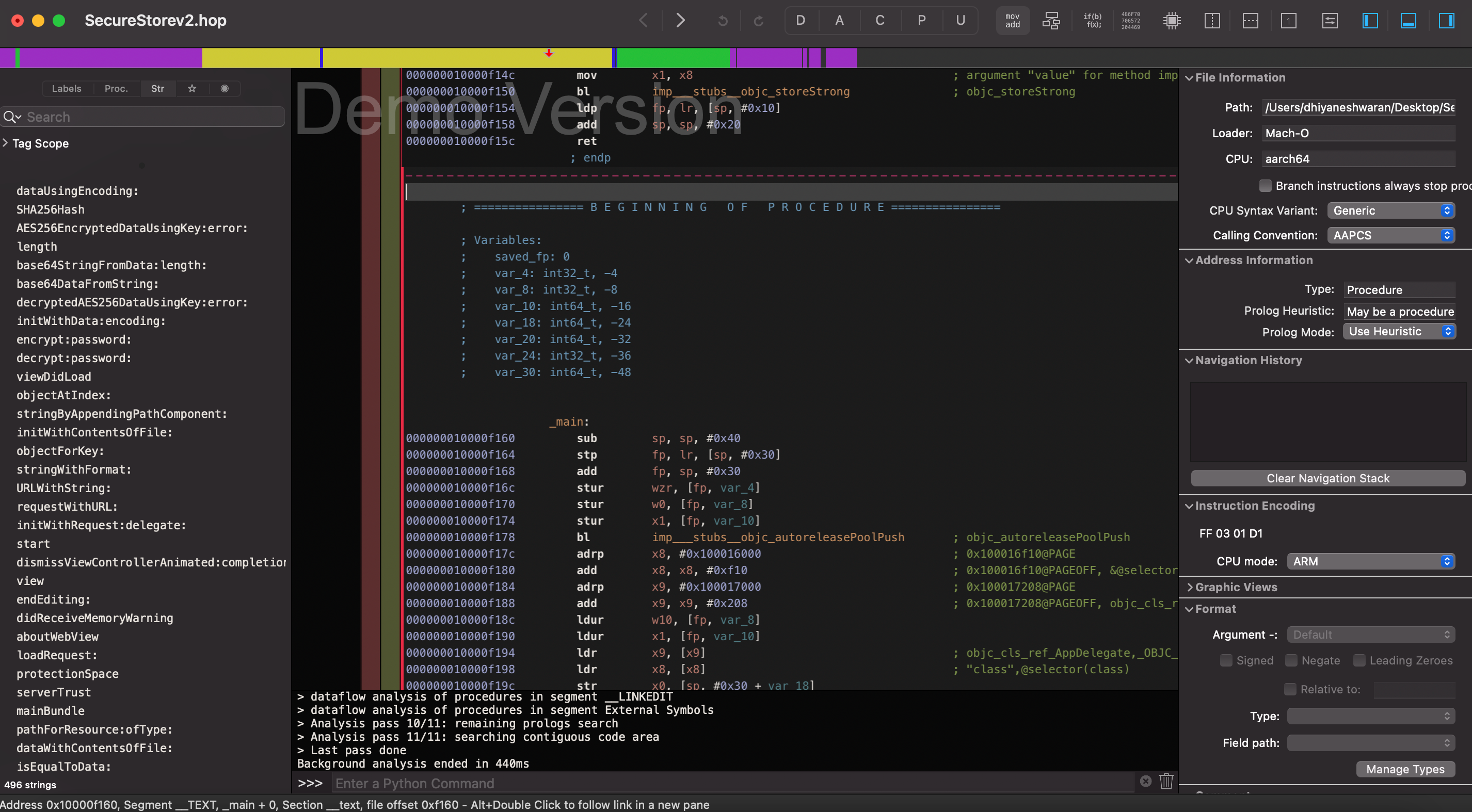Viewport: 1472px width, 812px height.
Task: Open the CPU Syntax Variant dropdown
Action: tap(1390, 210)
